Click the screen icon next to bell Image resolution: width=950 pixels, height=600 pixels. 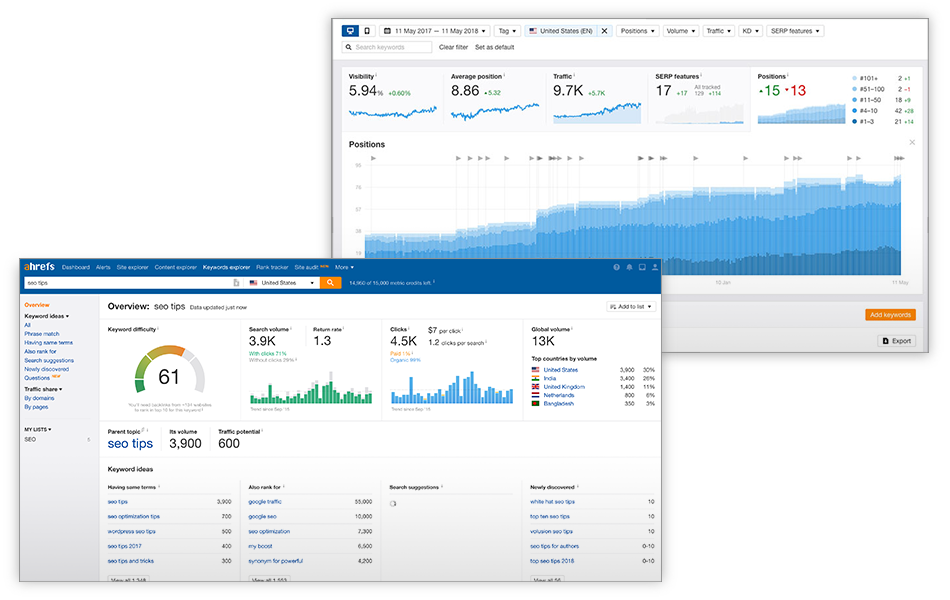coord(642,267)
